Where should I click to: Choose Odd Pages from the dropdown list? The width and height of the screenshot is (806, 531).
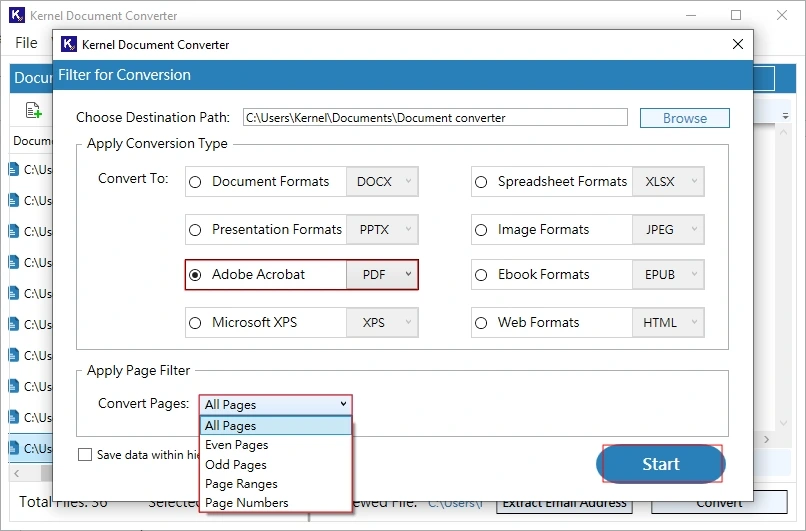point(276,465)
